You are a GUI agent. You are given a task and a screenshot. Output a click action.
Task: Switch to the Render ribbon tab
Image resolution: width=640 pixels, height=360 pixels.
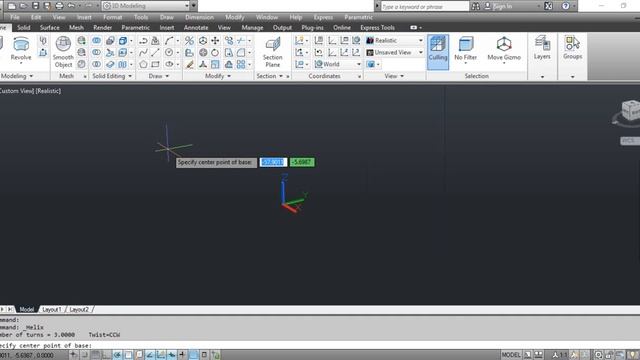coord(102,27)
